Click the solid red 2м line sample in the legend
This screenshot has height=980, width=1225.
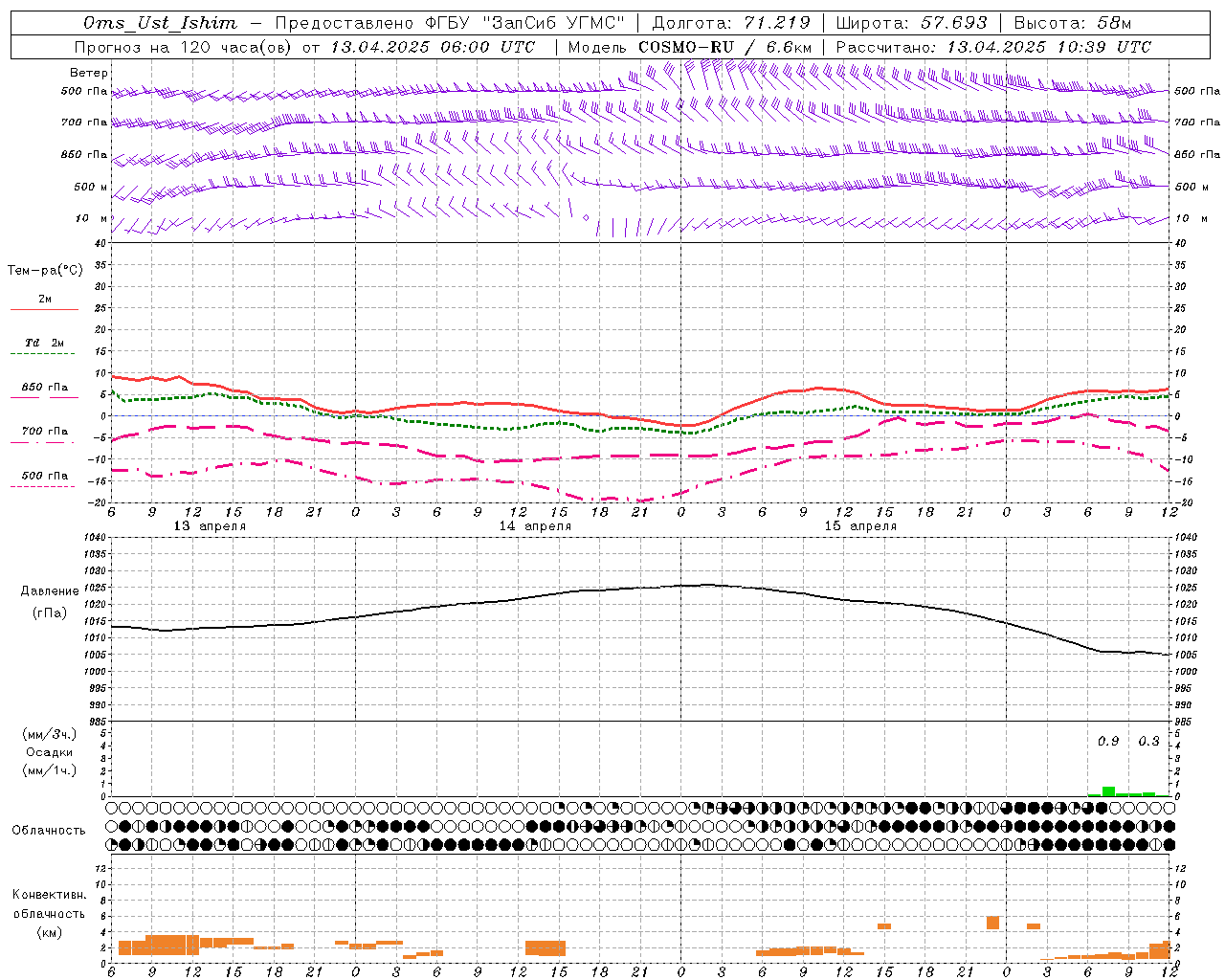[44, 309]
